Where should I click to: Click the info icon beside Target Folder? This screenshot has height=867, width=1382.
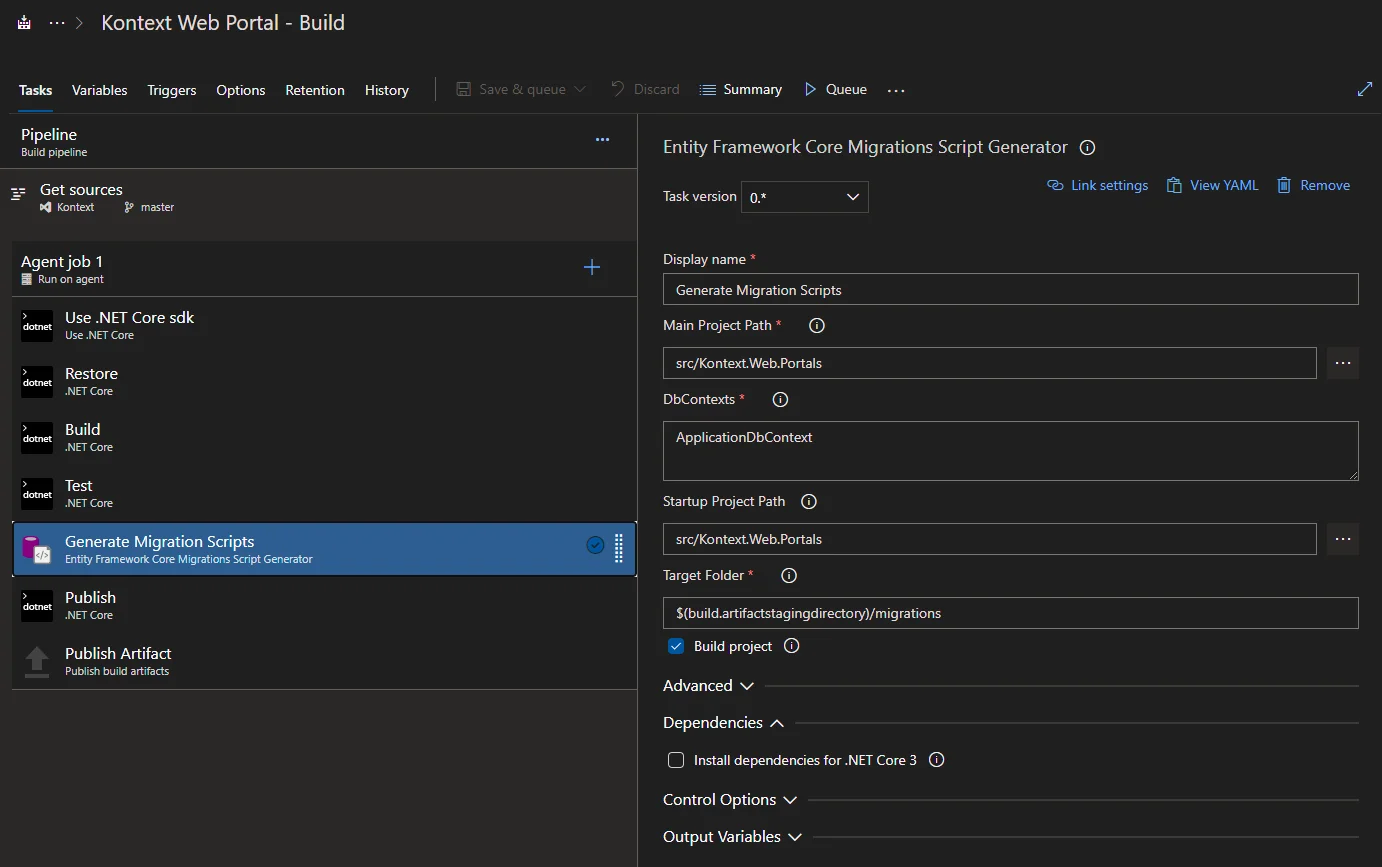coord(788,576)
